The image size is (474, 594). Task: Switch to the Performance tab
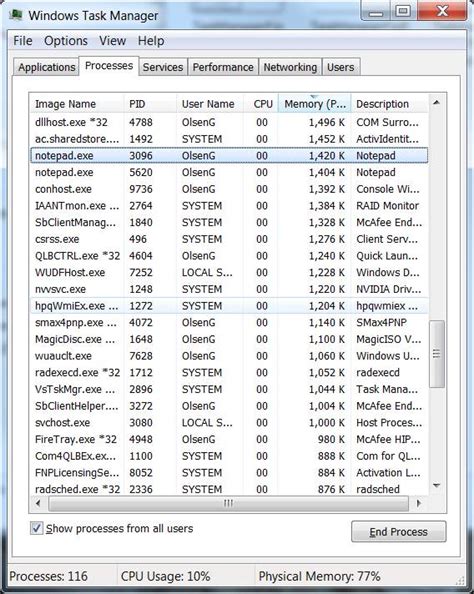pos(223,67)
